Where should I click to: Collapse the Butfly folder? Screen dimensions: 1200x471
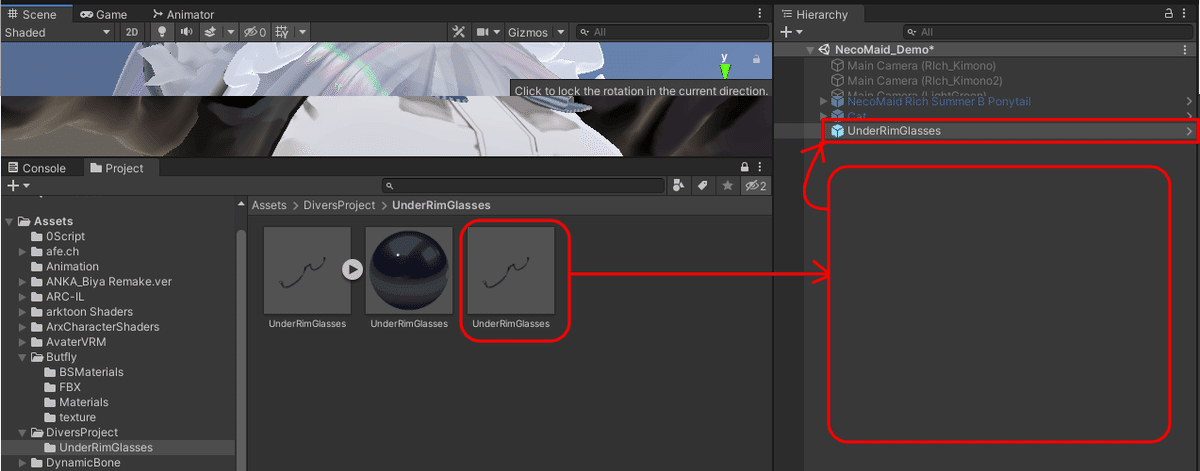tap(23, 357)
